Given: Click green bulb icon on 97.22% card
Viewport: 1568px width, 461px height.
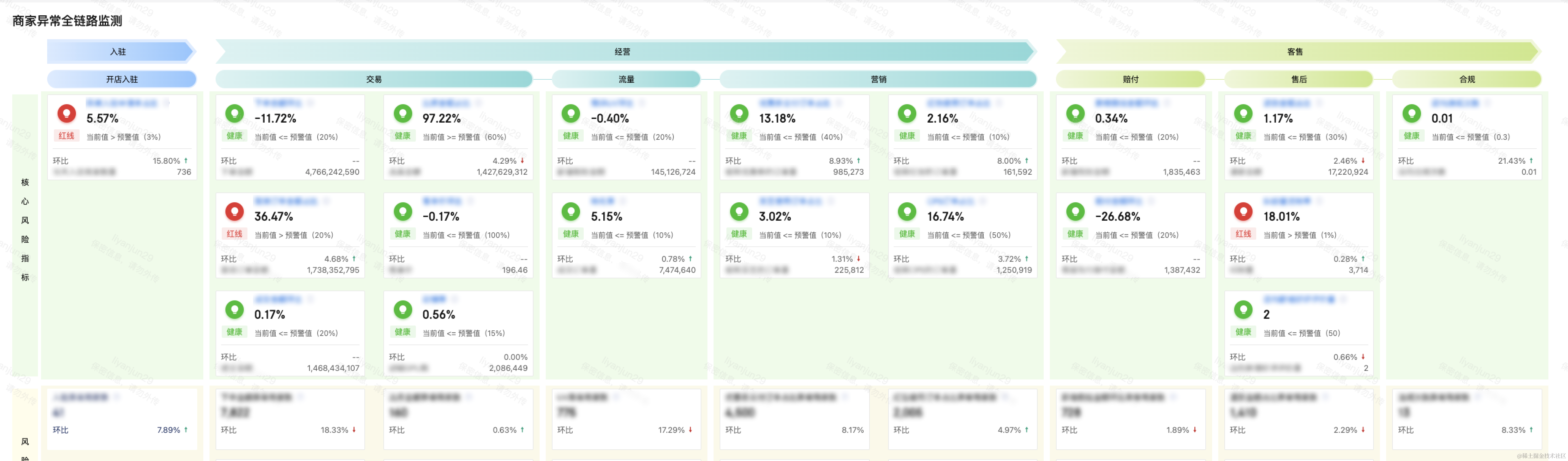Looking at the screenshot, I should (402, 113).
